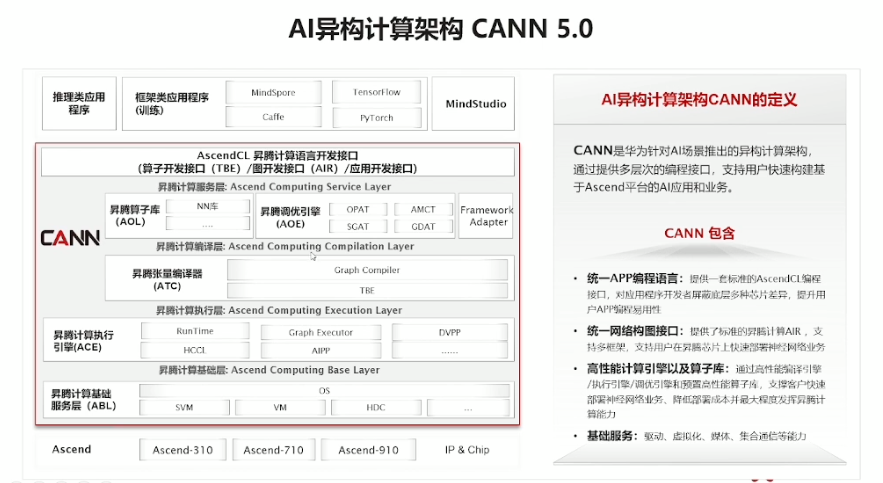Click the 框架类应用程序(训练) label
This screenshot has width=883, height=483.
pos(171,104)
